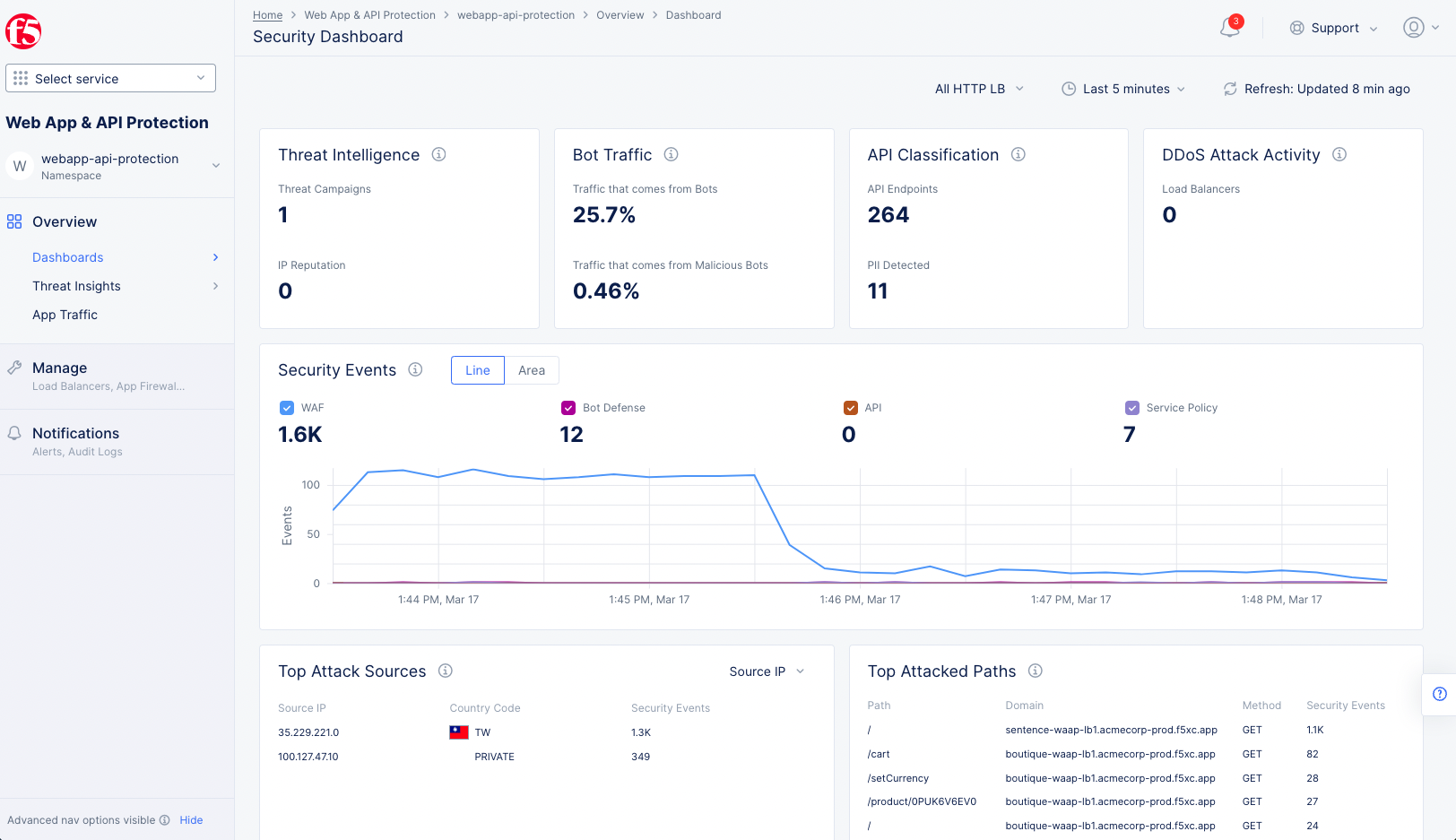The image size is (1456, 840).
Task: Click the Threat Intelligence info icon
Action: 438,154
